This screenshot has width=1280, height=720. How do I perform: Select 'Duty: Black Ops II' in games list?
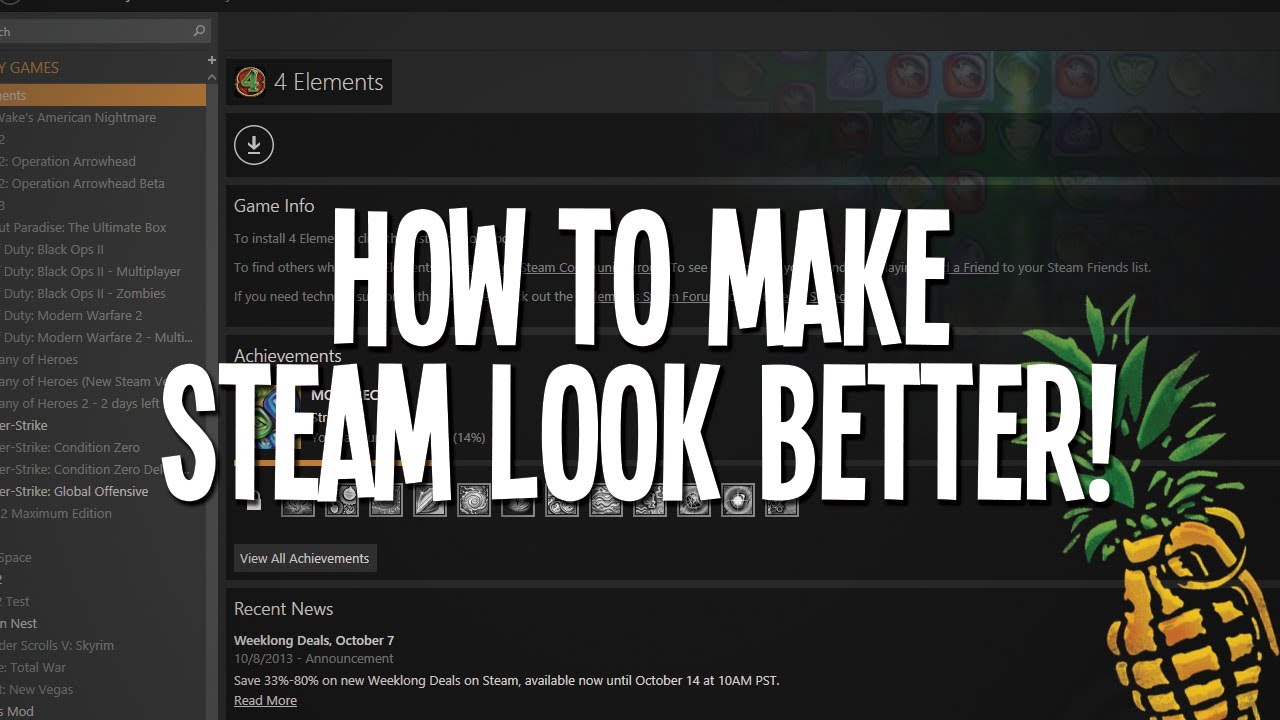click(52, 249)
